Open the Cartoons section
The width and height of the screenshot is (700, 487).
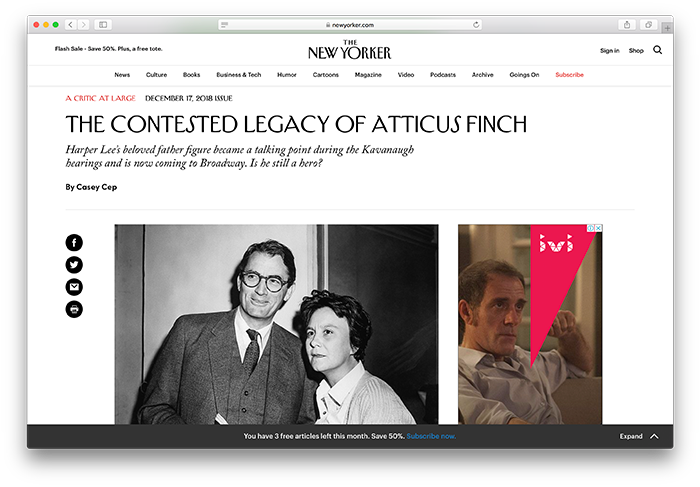click(x=325, y=75)
